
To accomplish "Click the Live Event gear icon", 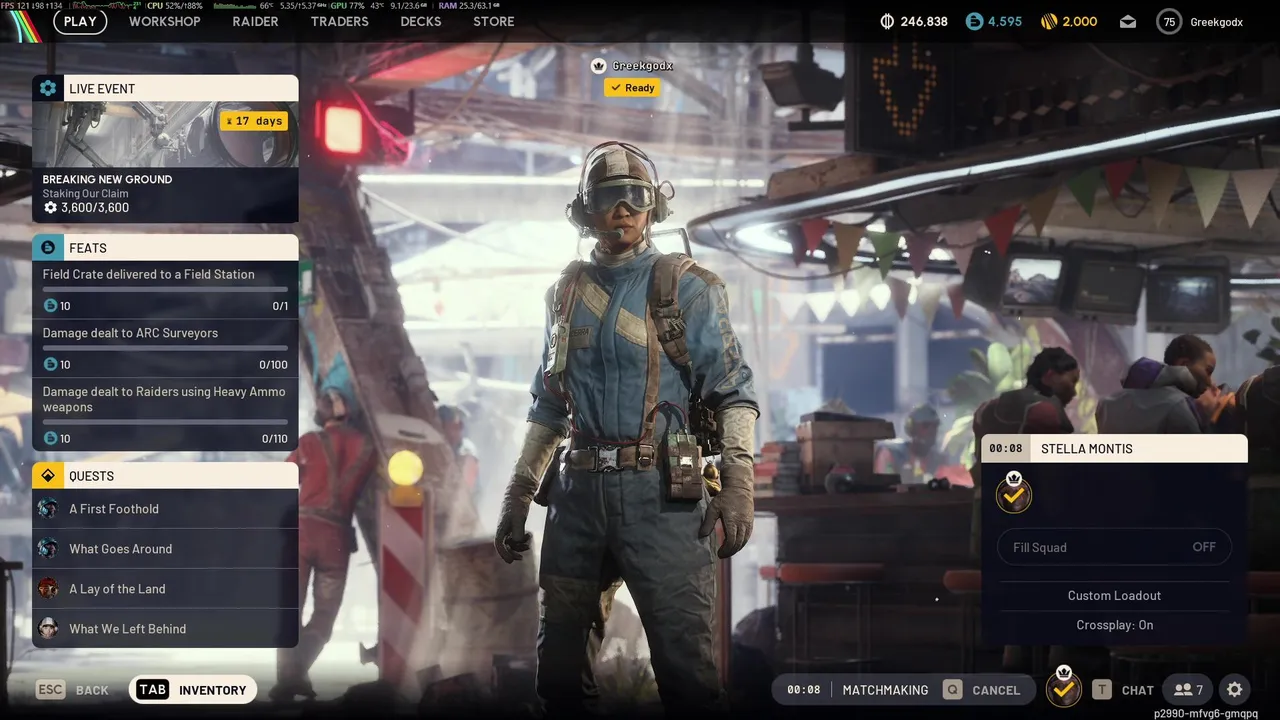I will click(48, 88).
